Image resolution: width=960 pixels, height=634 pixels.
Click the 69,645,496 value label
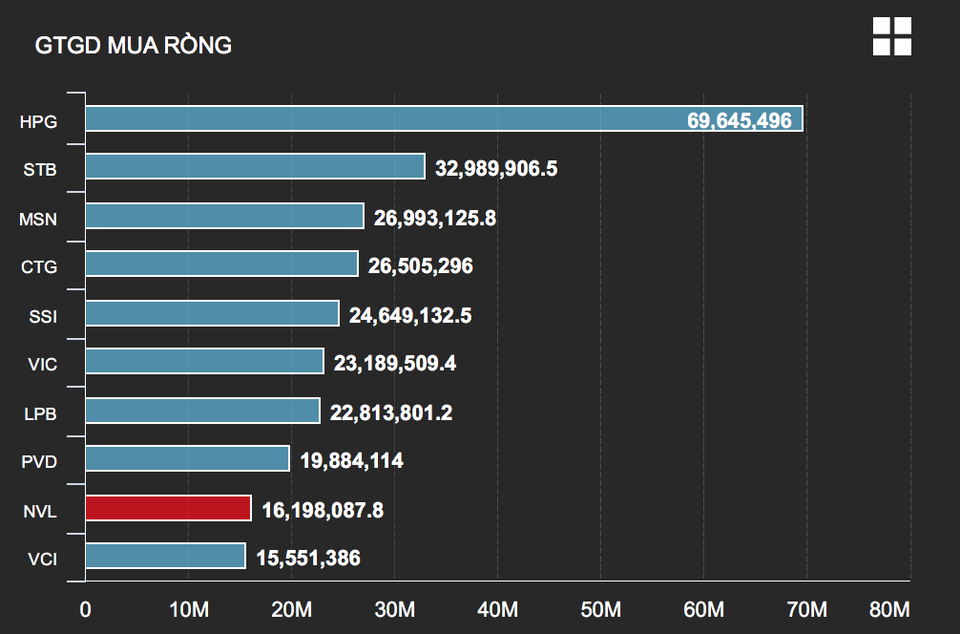(x=739, y=121)
